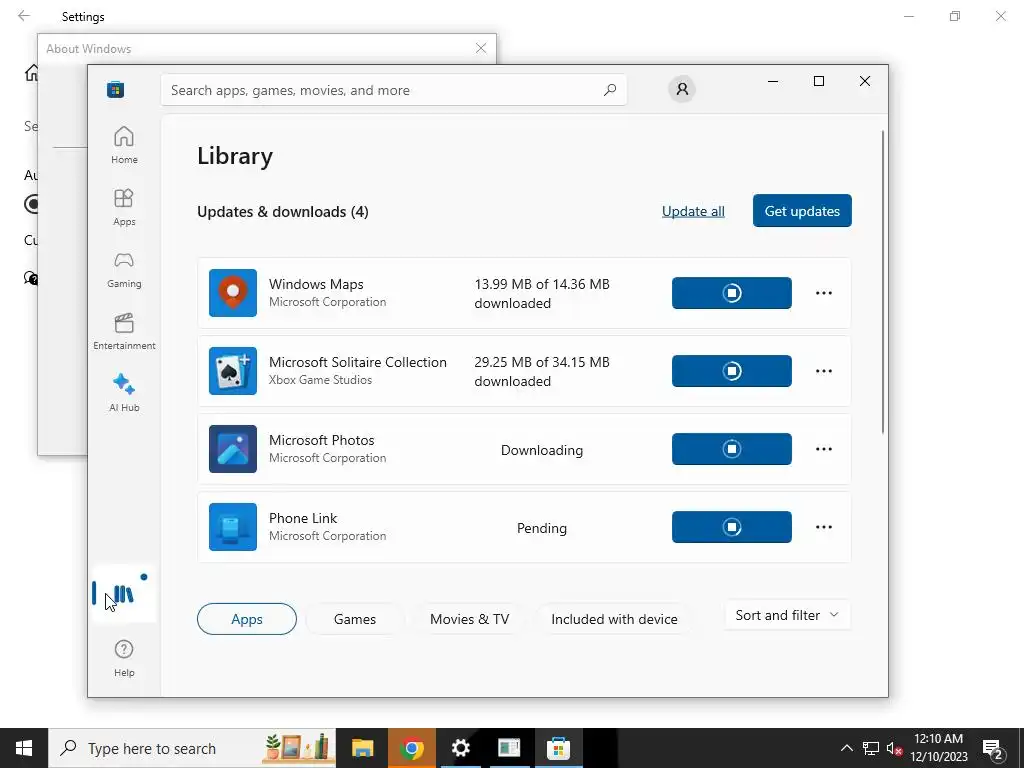Screen dimensions: 1024x768
Task: Select the Apps filter tab
Action: coord(247,619)
